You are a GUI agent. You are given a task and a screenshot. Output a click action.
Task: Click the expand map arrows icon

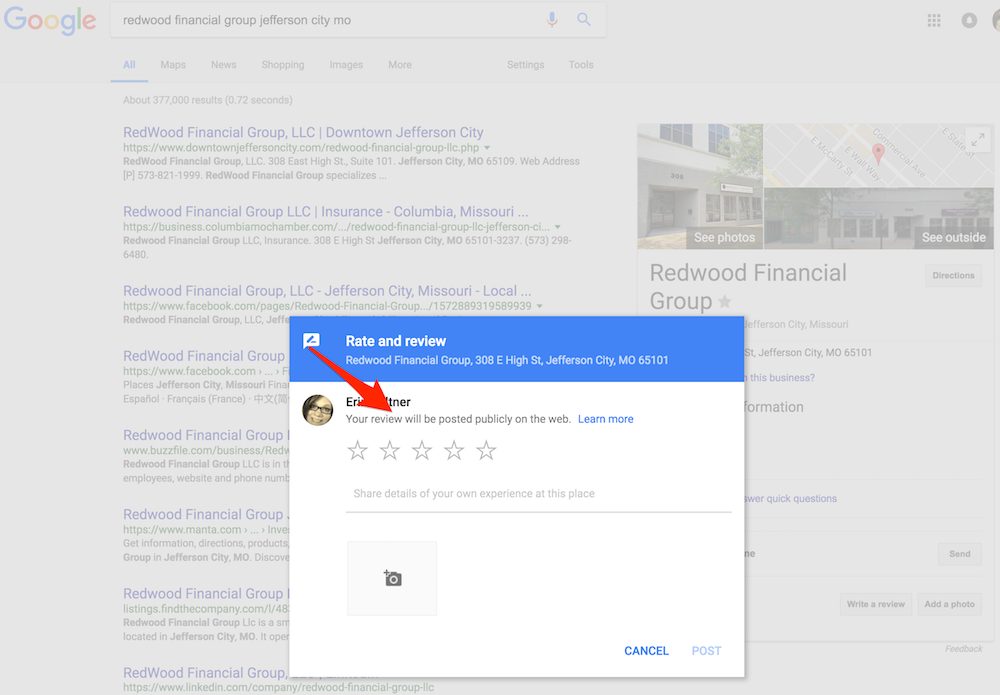click(978, 139)
